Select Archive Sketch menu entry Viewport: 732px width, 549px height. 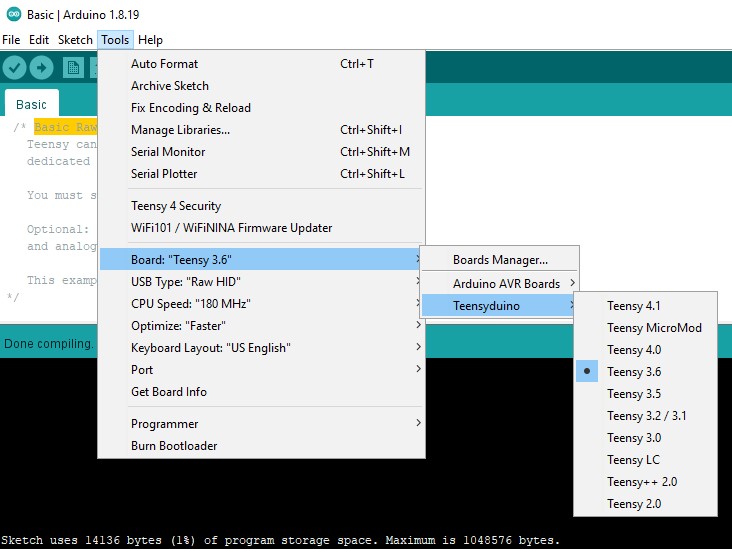pos(262,86)
